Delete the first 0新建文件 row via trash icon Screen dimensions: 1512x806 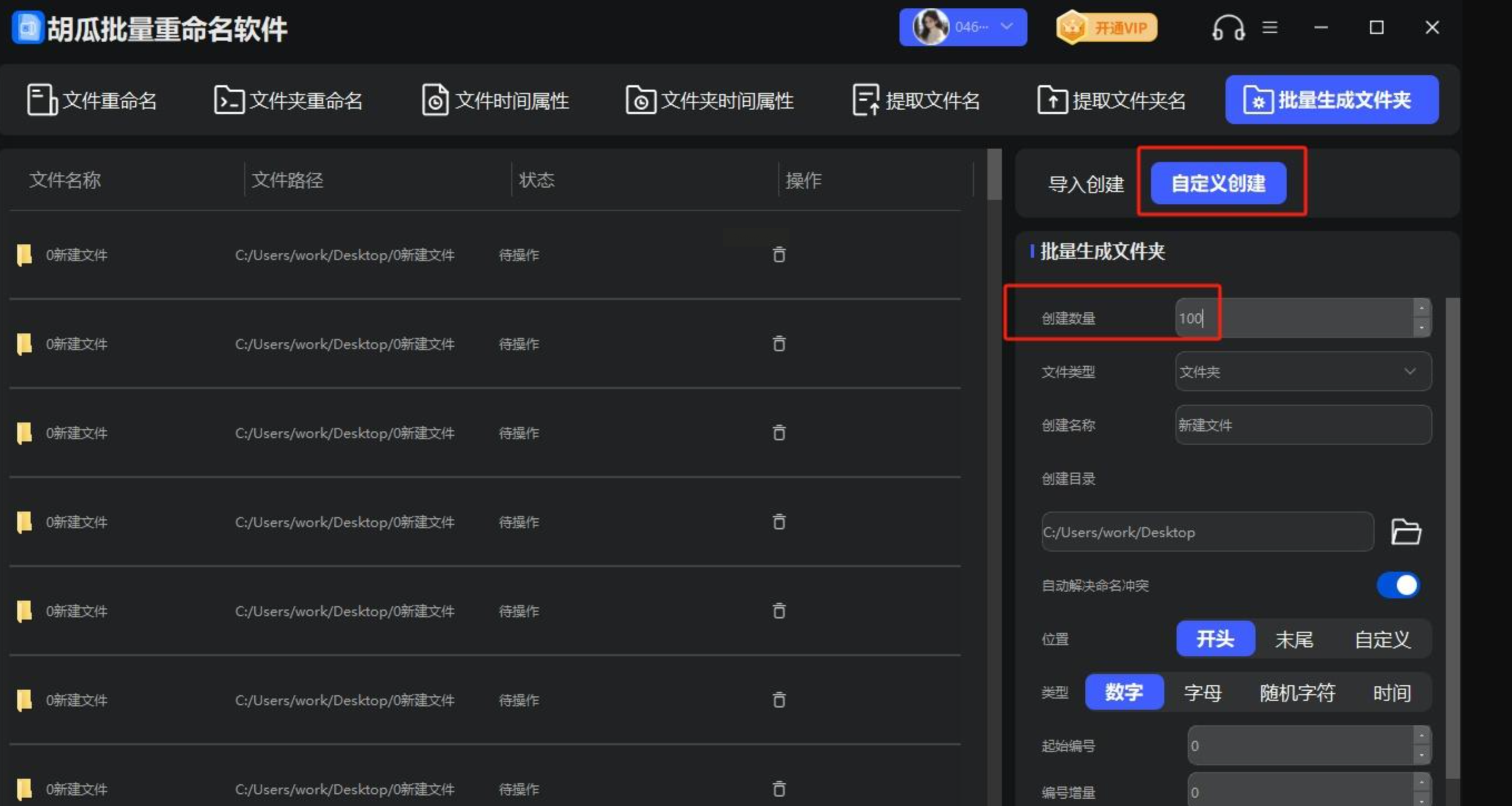click(779, 254)
